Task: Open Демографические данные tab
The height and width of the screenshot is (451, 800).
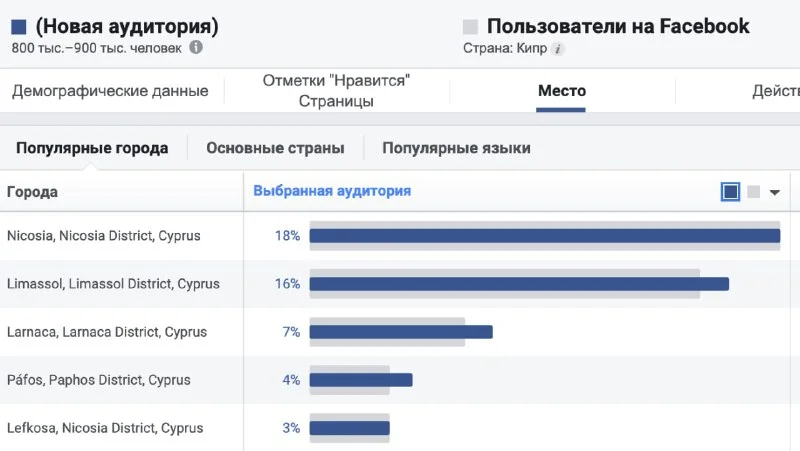Action: point(110,91)
